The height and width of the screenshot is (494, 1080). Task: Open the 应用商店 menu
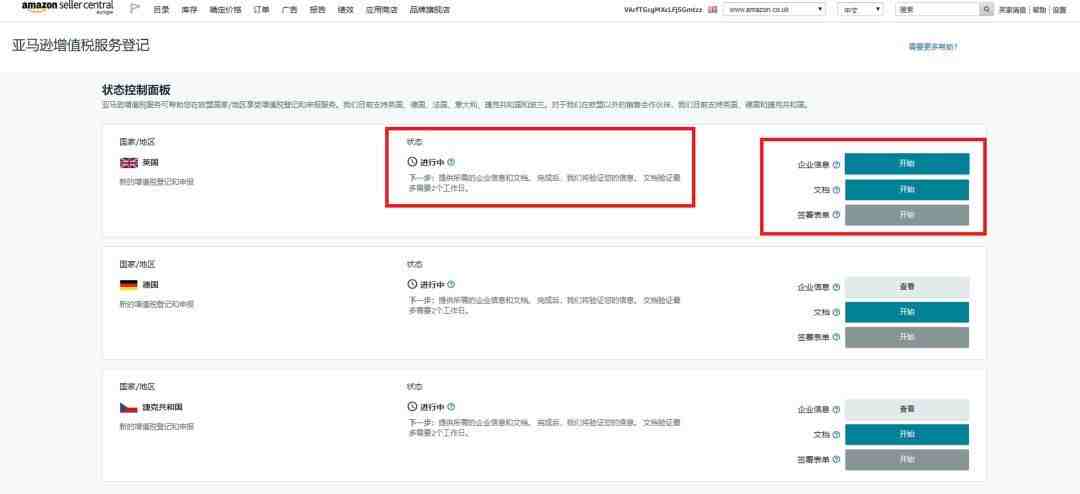pos(382,10)
